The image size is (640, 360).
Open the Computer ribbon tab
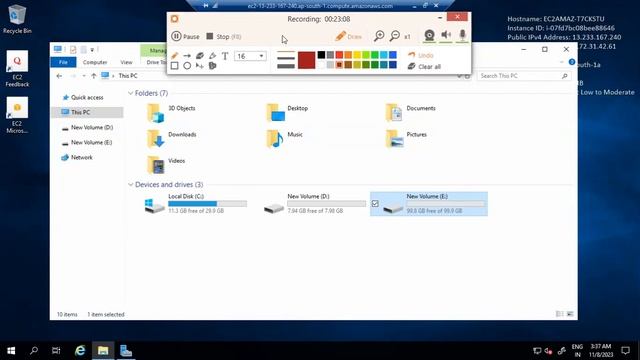pos(95,62)
